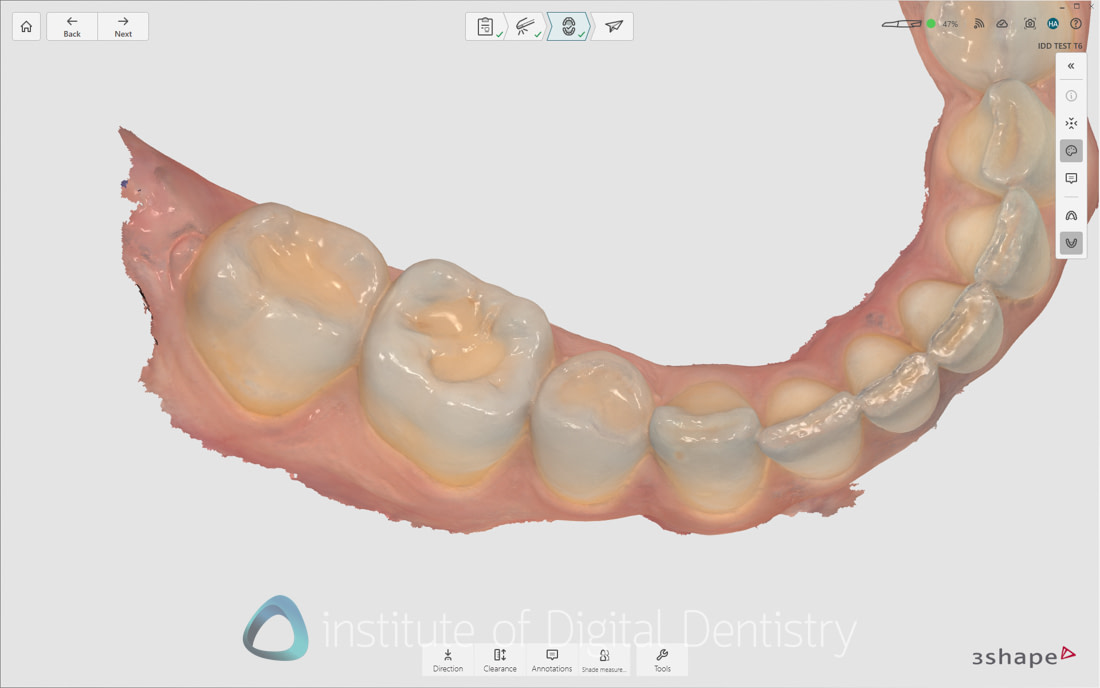Open the Annotations tool
Screen dimensions: 1100x688
point(552,660)
